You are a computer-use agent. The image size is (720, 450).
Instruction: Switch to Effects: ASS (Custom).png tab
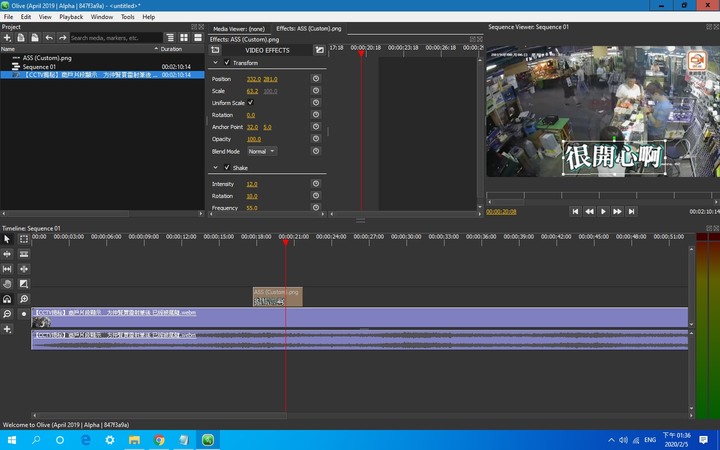(309, 28)
